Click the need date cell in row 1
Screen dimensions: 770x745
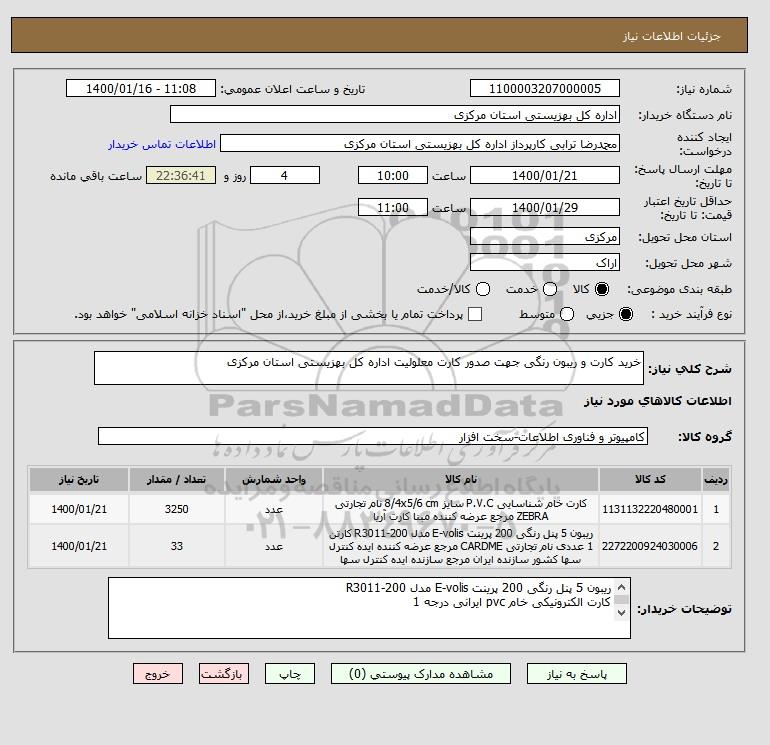tap(79, 509)
